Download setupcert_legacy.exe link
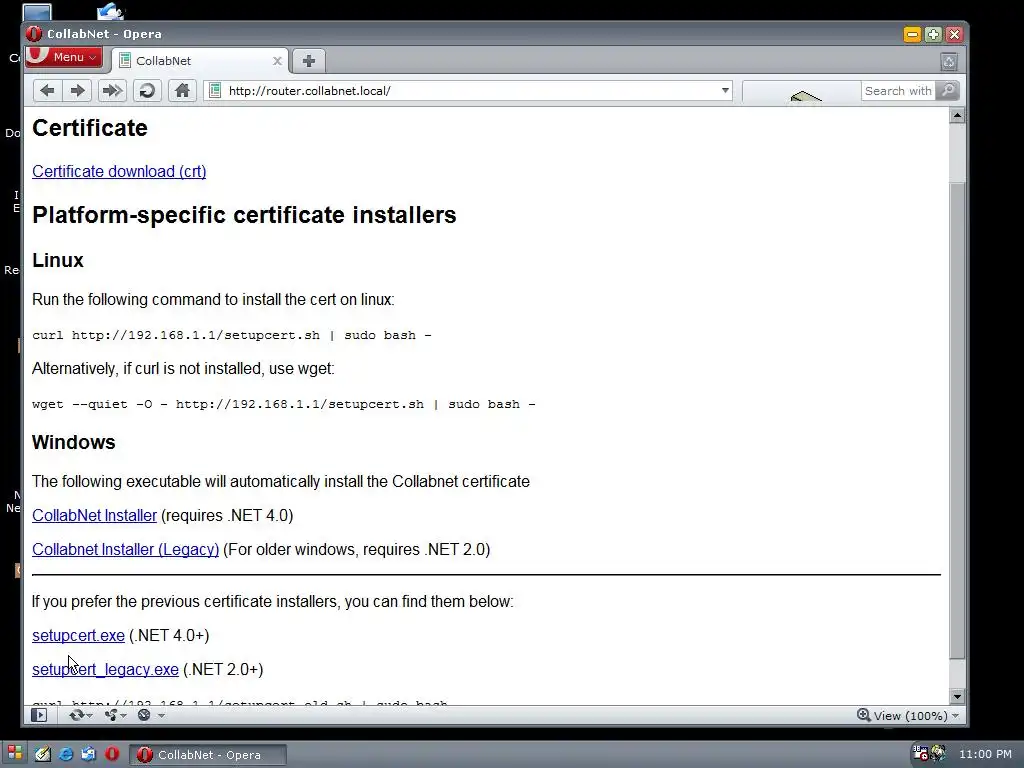 [105, 669]
